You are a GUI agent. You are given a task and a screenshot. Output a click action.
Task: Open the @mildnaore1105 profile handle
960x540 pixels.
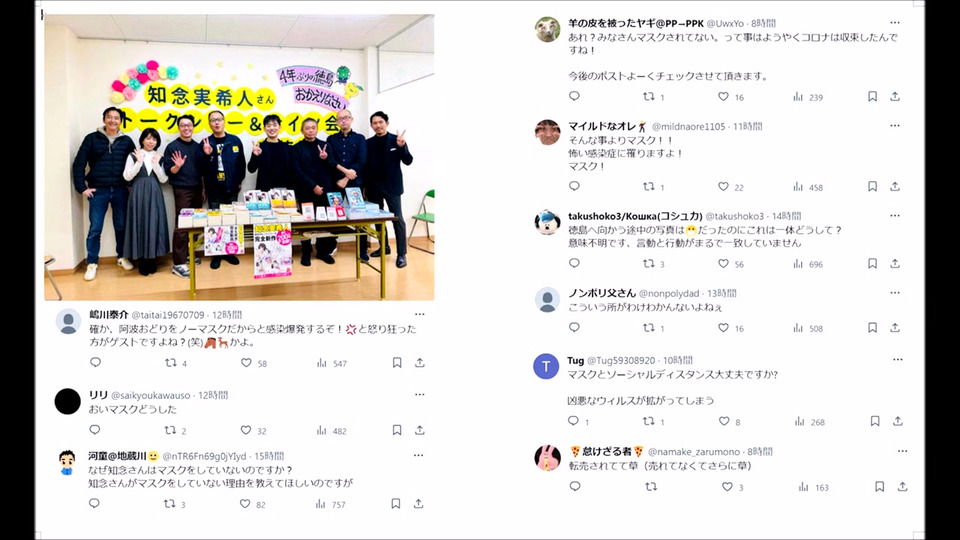pyautogui.click(x=688, y=127)
